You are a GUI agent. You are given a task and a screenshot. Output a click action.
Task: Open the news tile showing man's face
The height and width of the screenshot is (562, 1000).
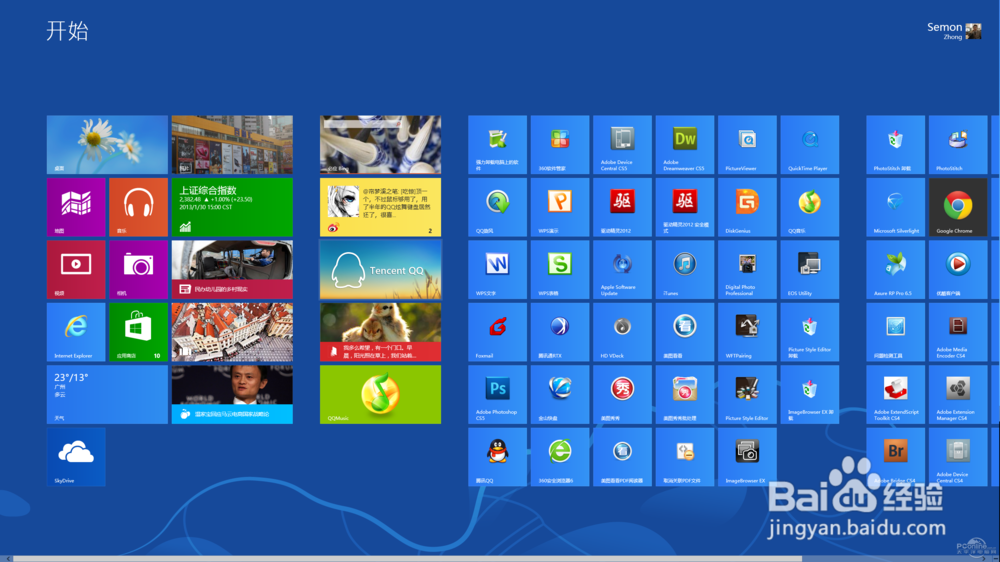[232, 395]
